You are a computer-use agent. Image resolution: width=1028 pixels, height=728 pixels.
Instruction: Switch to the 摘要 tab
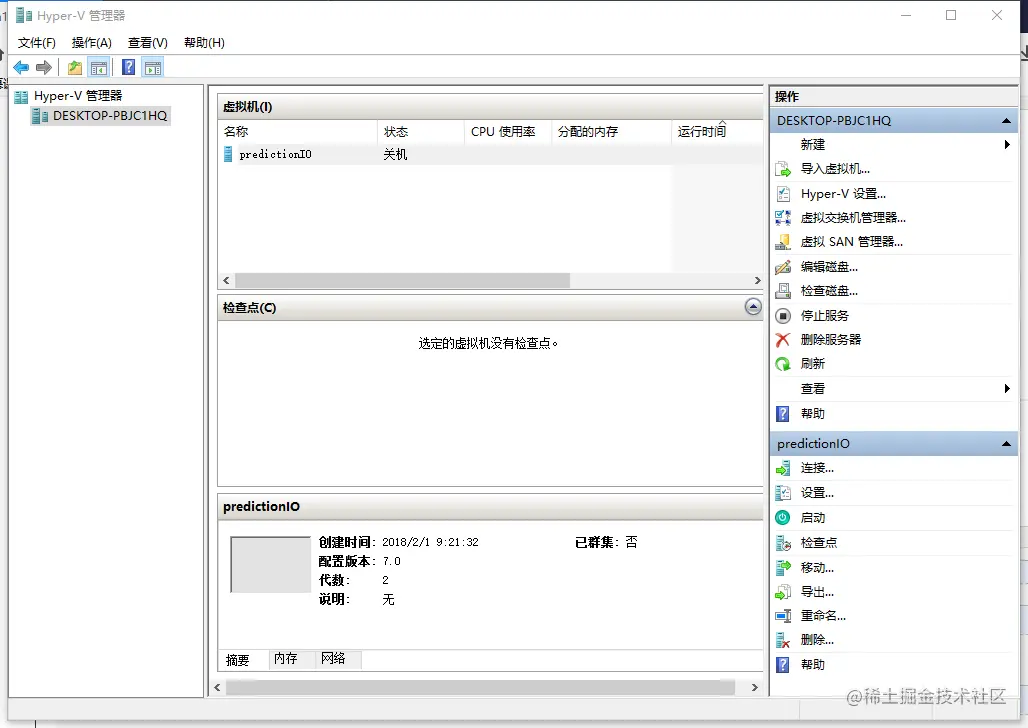click(x=237, y=660)
